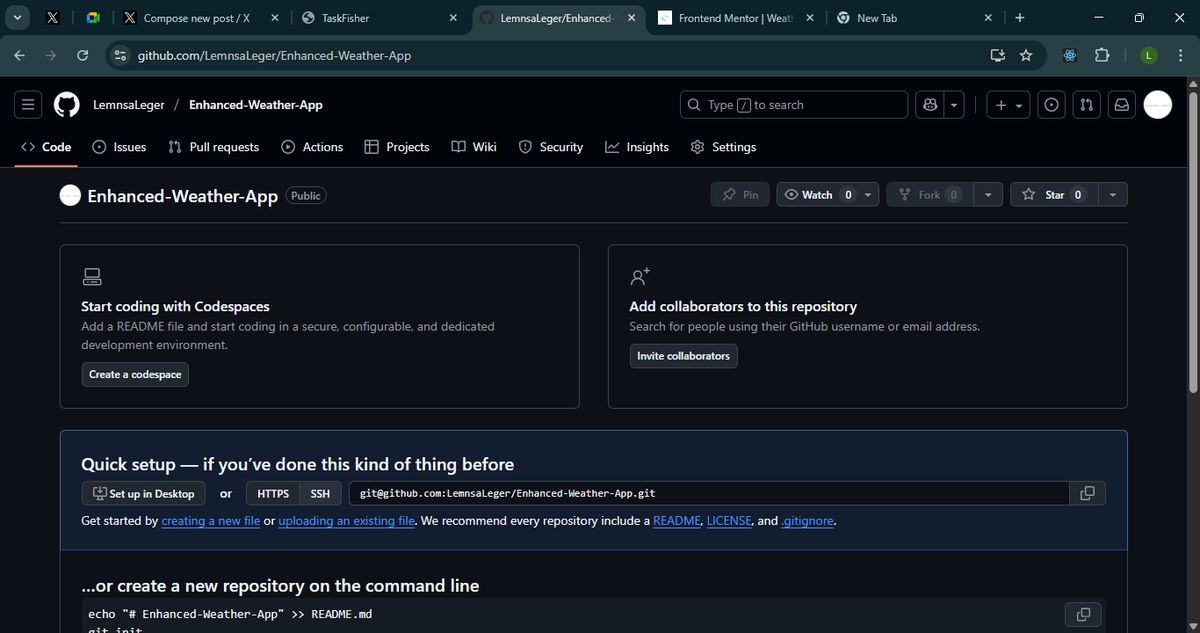Screen dimensions: 1200x633
Task: Open the Copilot chat icon in search bar
Action: click(x=929, y=104)
